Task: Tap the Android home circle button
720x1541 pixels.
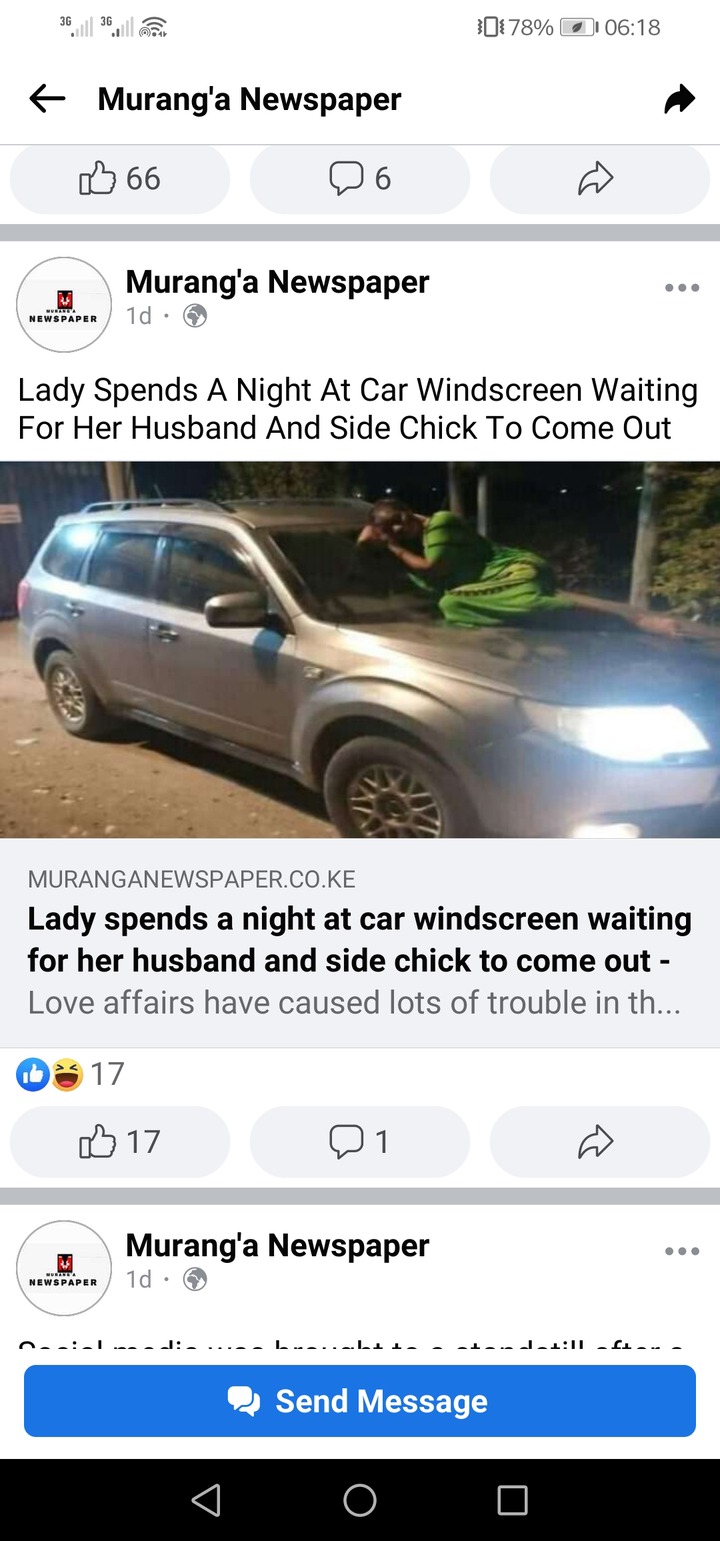Action: (x=360, y=1499)
